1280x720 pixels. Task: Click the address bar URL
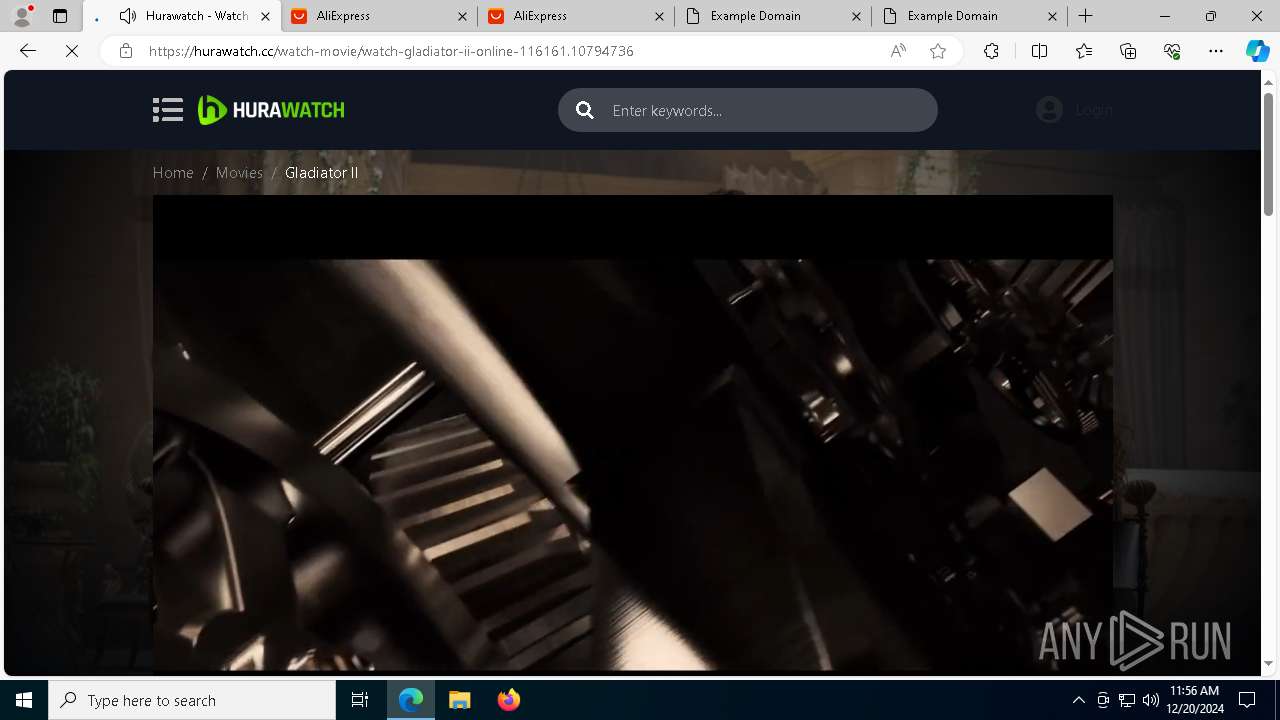[391, 51]
